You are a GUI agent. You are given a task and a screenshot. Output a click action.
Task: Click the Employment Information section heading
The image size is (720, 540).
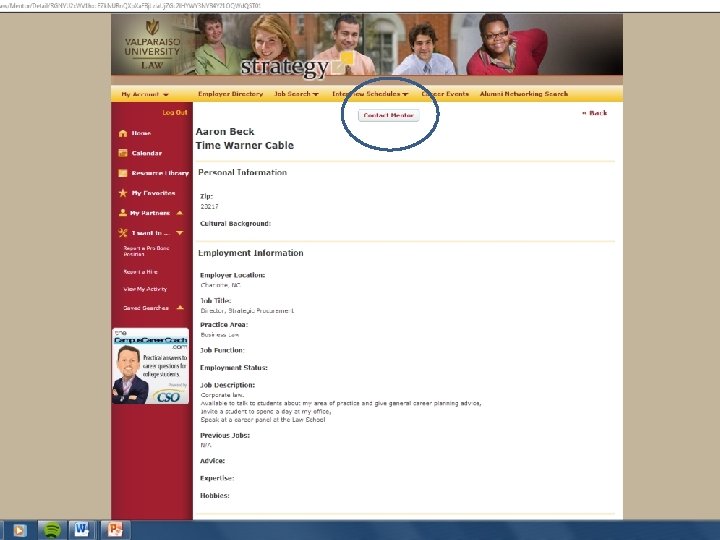[x=251, y=253]
